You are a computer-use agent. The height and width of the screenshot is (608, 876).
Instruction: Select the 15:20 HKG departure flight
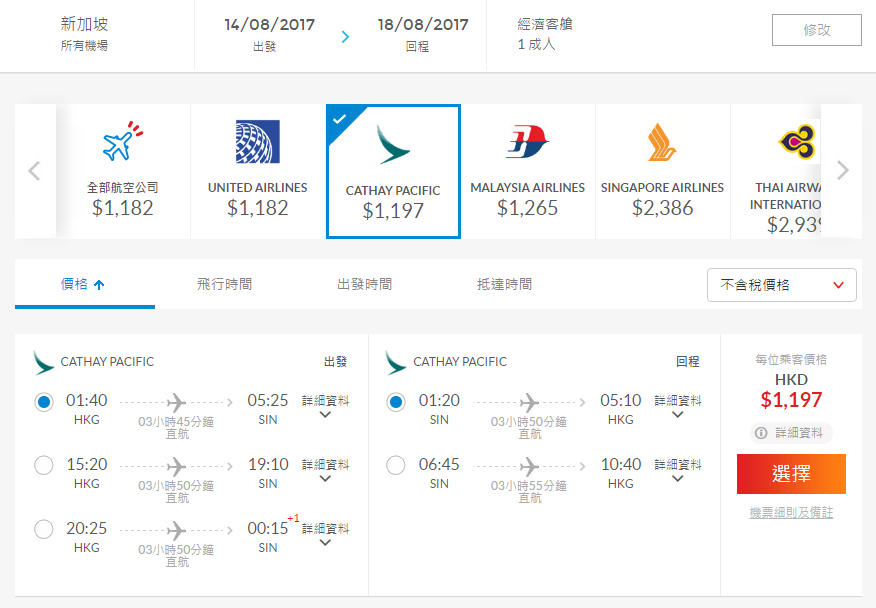click(44, 466)
